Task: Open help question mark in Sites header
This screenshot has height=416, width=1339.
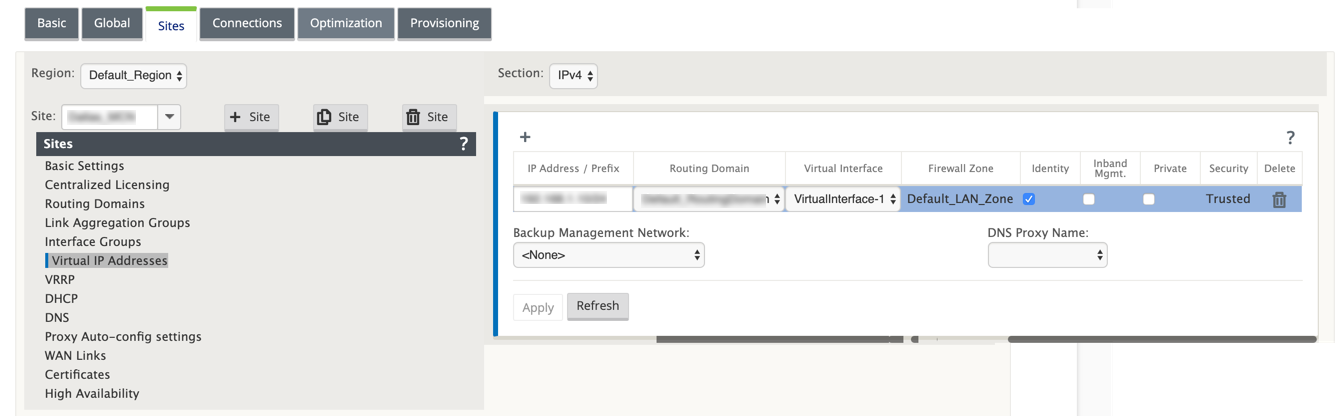Action: click(463, 144)
